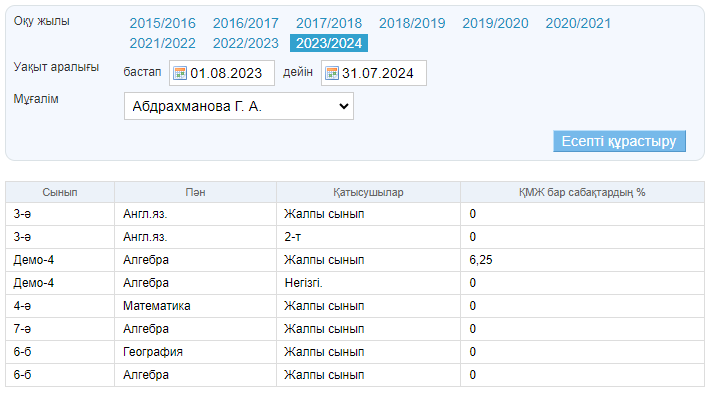Click the Пән column header
This screenshot has width=709, height=403.
pyautogui.click(x=195, y=191)
